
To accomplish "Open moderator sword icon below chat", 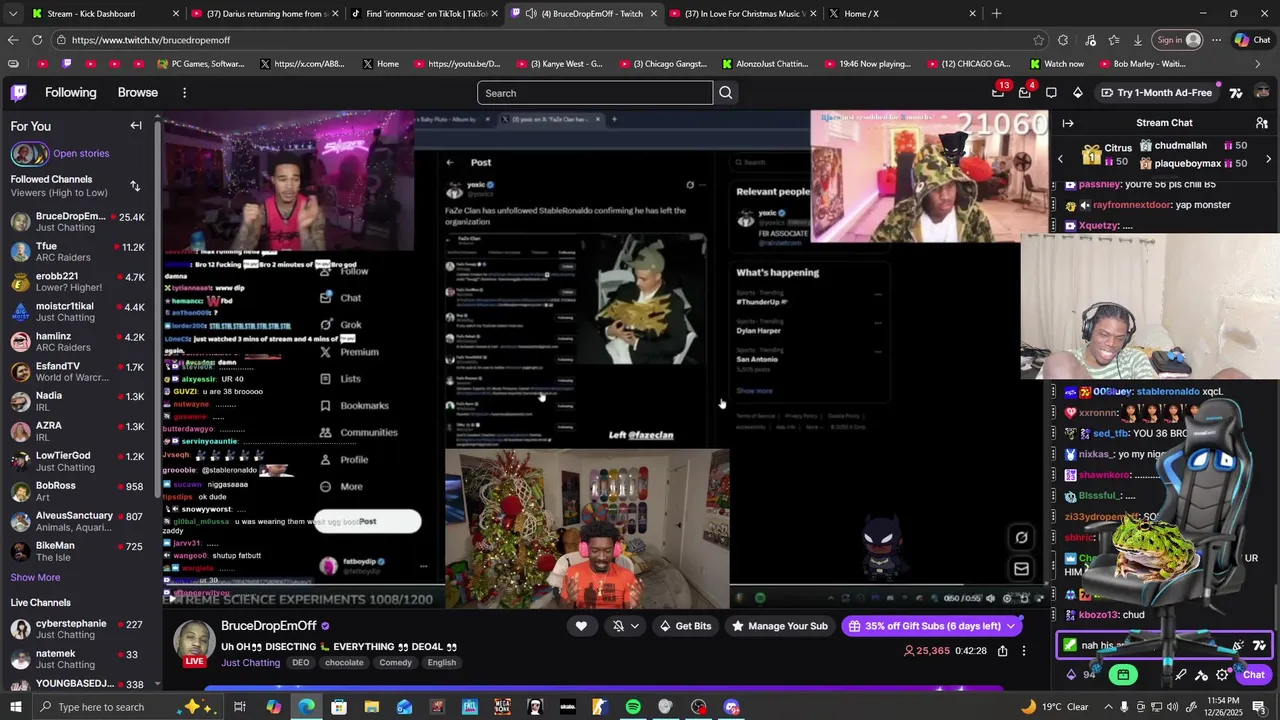I will pos(1181,675).
